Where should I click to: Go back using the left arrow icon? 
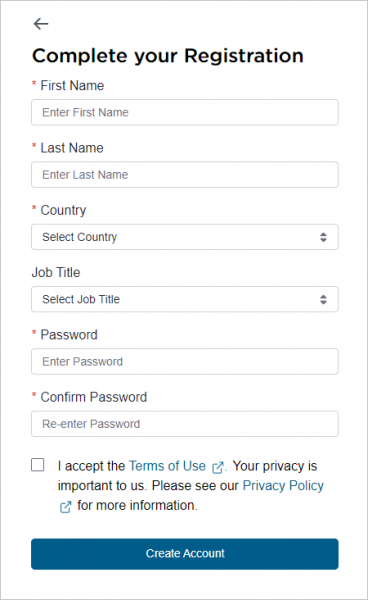click(x=41, y=24)
